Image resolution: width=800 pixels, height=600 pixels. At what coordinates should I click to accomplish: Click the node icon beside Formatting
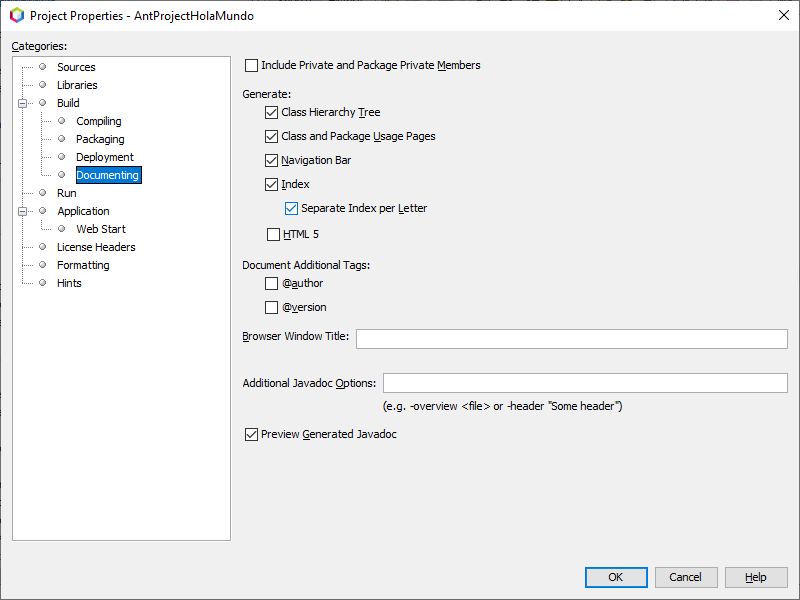point(42,265)
